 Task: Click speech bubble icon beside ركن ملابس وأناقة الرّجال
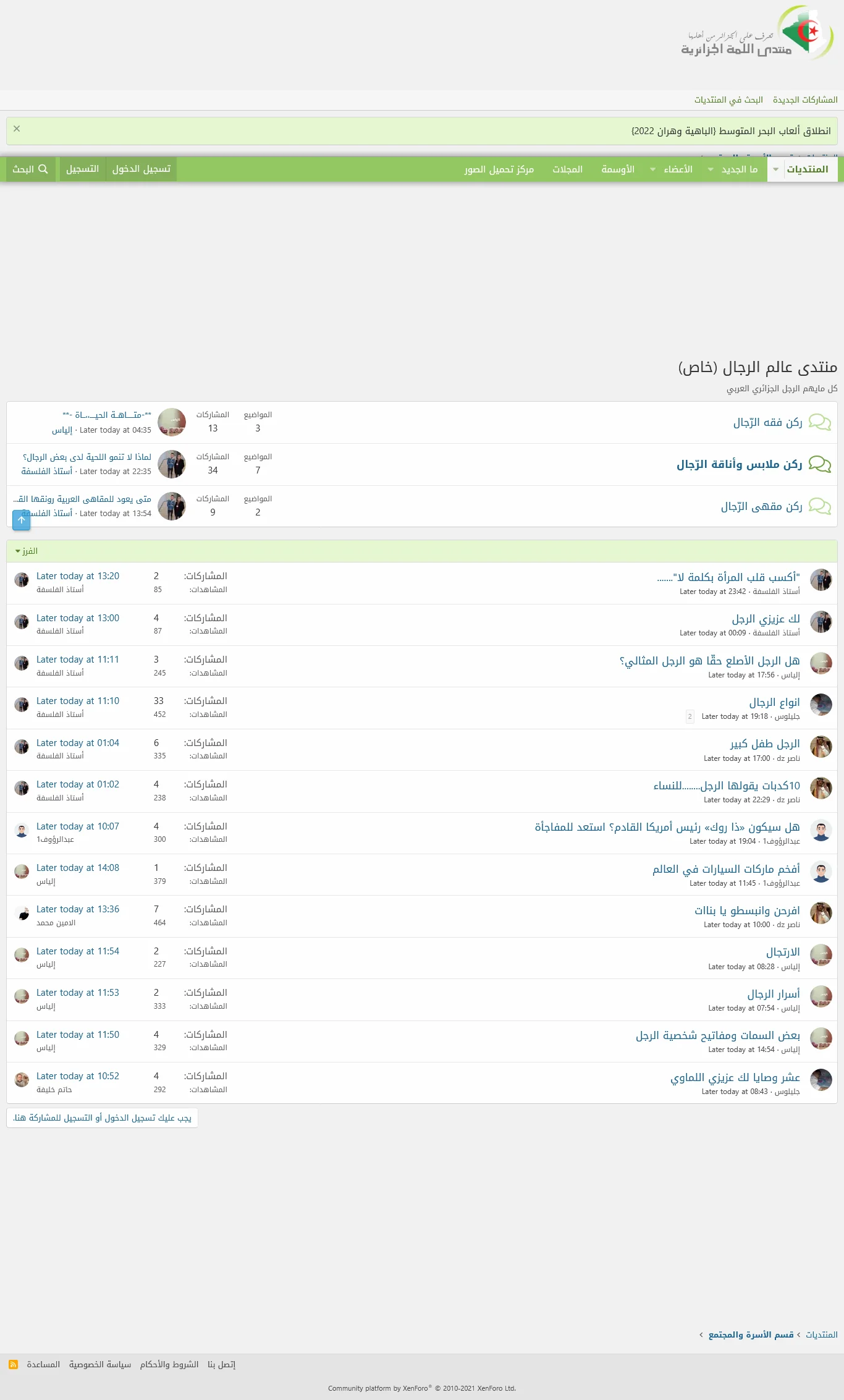point(819,465)
